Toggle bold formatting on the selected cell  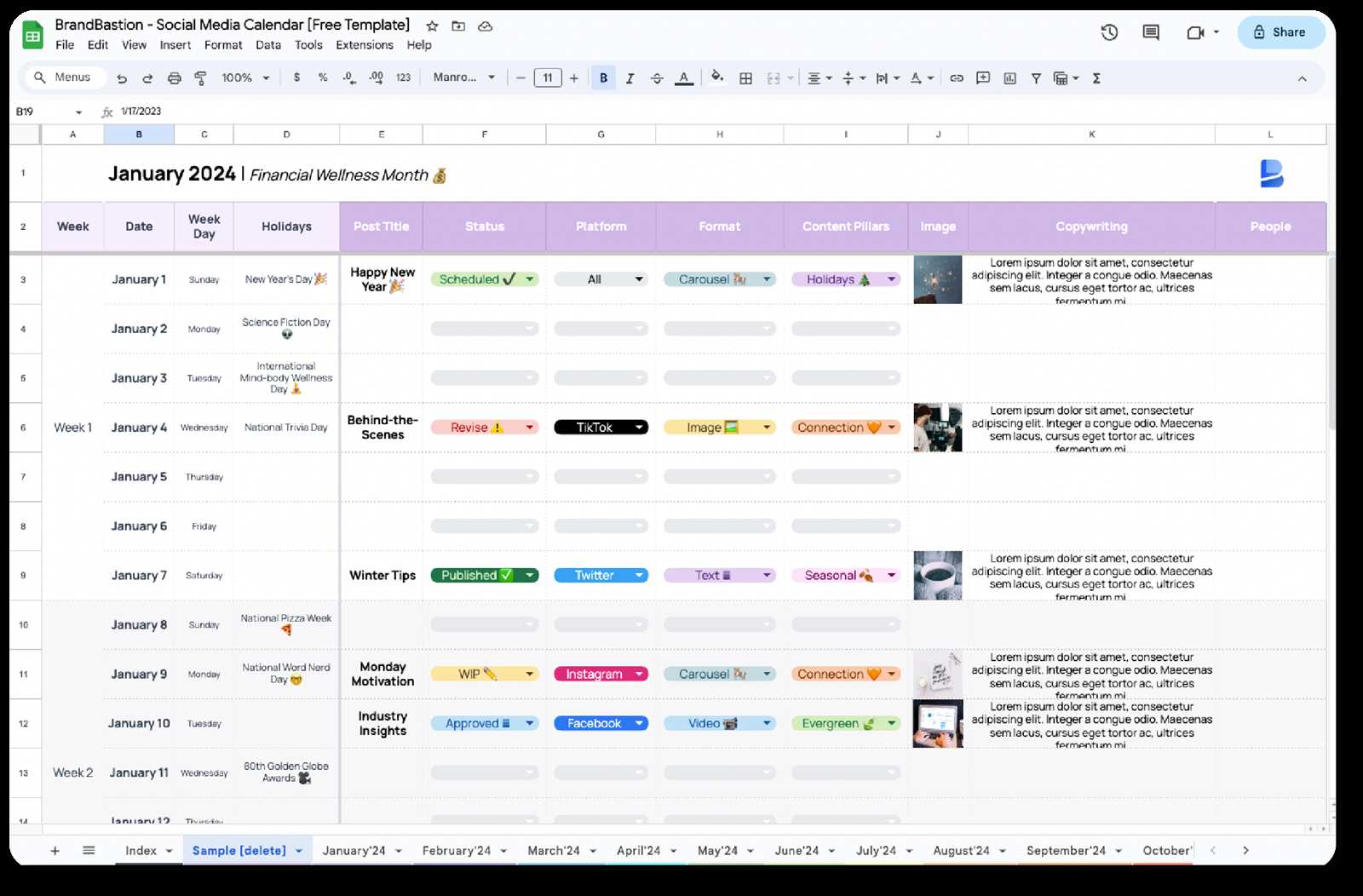(x=603, y=78)
